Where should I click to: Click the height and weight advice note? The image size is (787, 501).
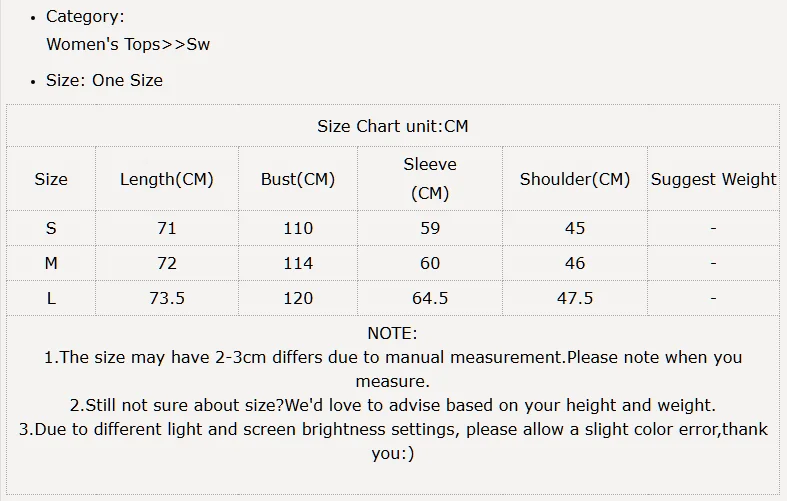point(393,405)
